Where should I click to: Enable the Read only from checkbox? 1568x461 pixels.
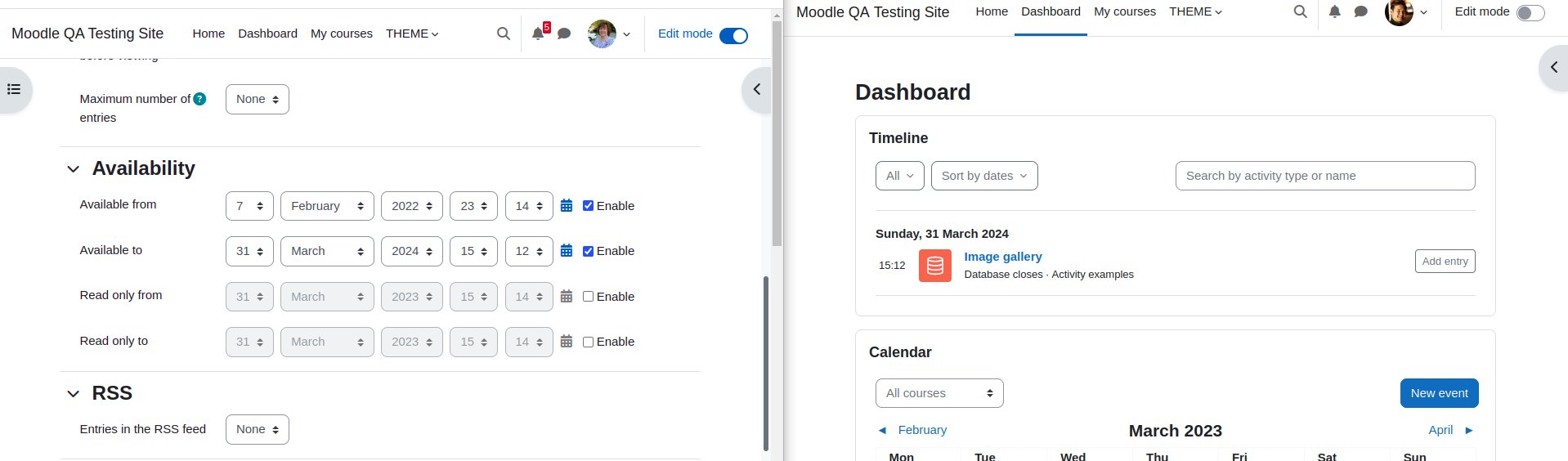click(588, 297)
